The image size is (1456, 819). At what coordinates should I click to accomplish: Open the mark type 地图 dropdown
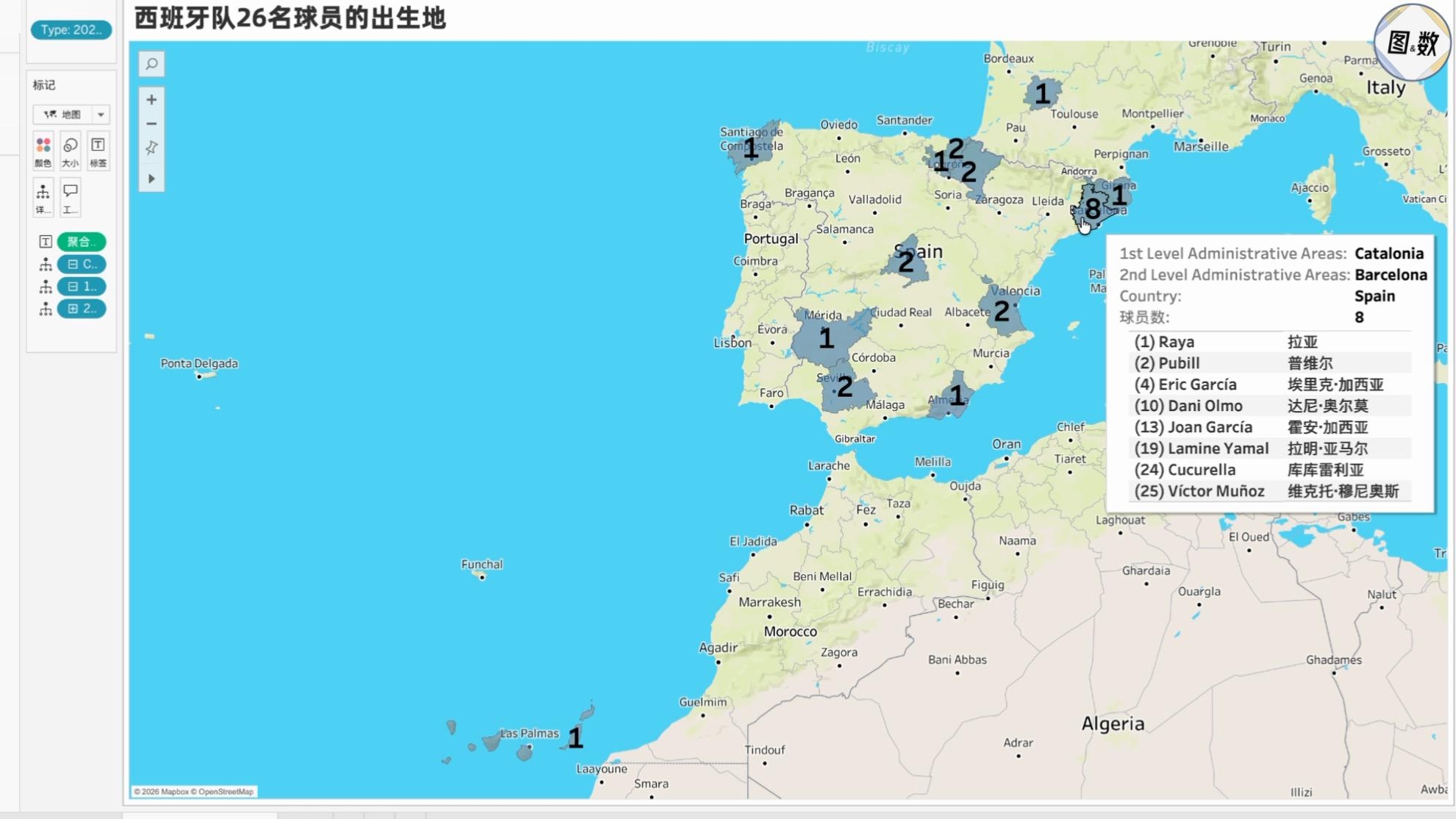pos(71,114)
